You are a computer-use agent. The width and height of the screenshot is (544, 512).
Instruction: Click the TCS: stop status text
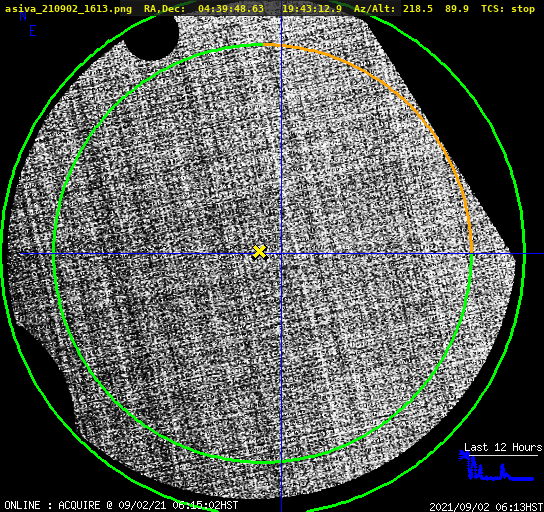[x=508, y=9]
